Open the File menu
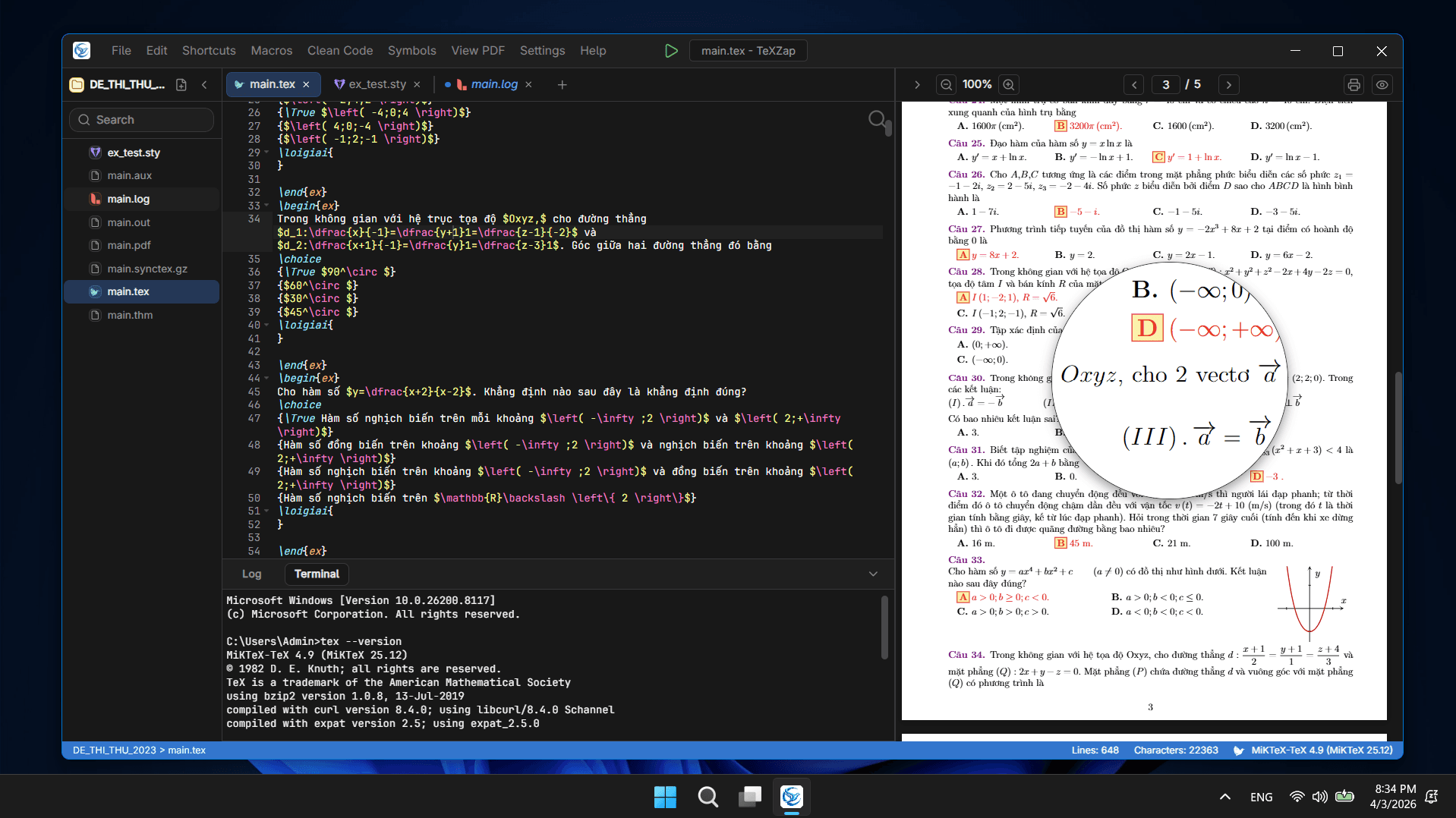The height and width of the screenshot is (818, 1456). click(x=121, y=51)
